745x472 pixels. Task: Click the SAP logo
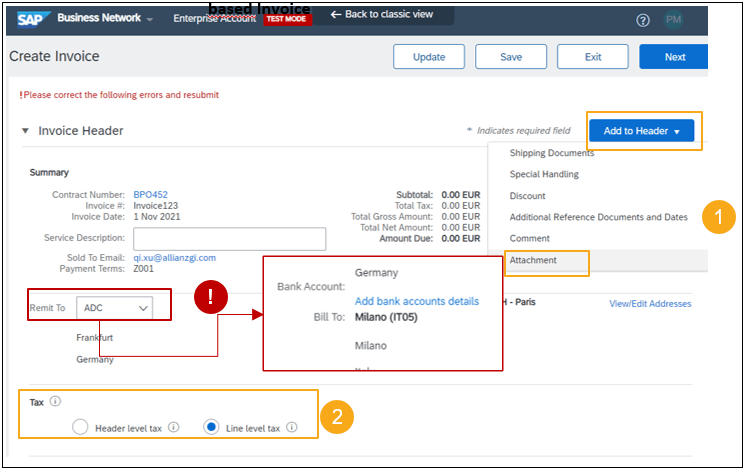click(x=33, y=19)
